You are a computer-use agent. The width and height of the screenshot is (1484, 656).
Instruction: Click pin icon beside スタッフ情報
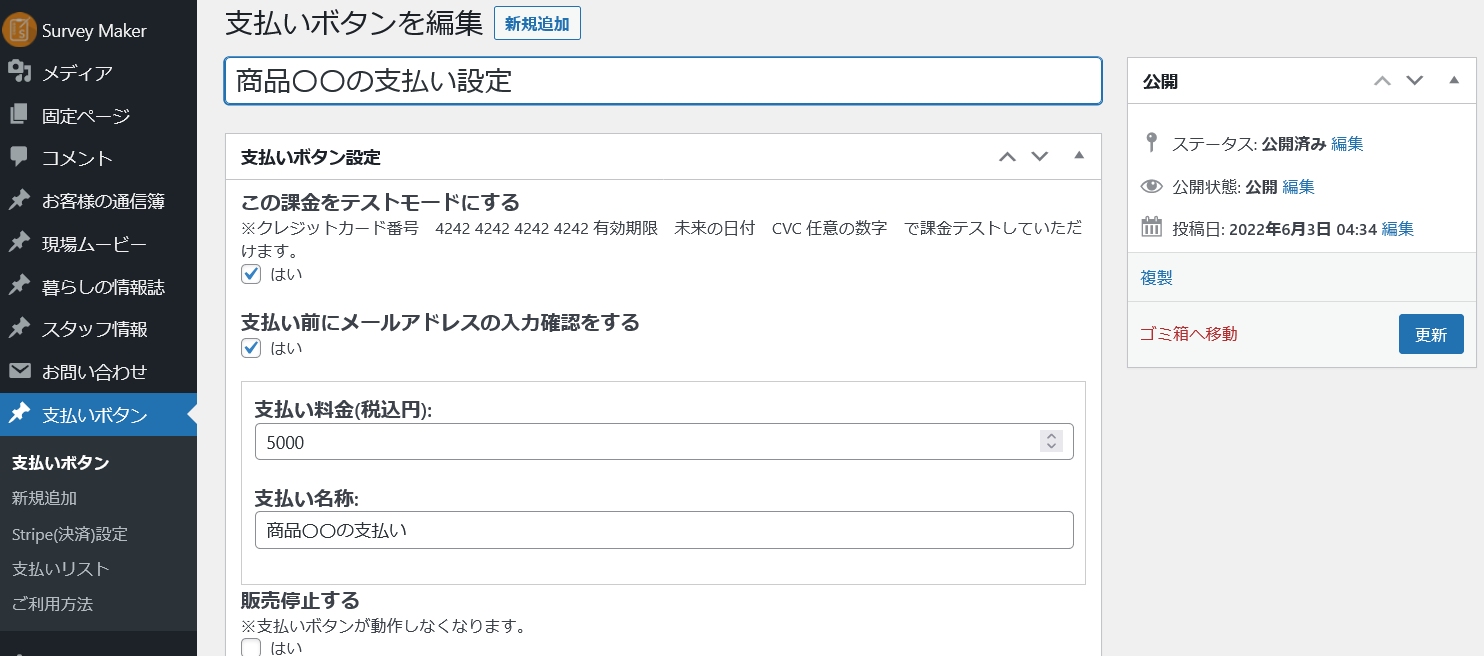[19, 328]
